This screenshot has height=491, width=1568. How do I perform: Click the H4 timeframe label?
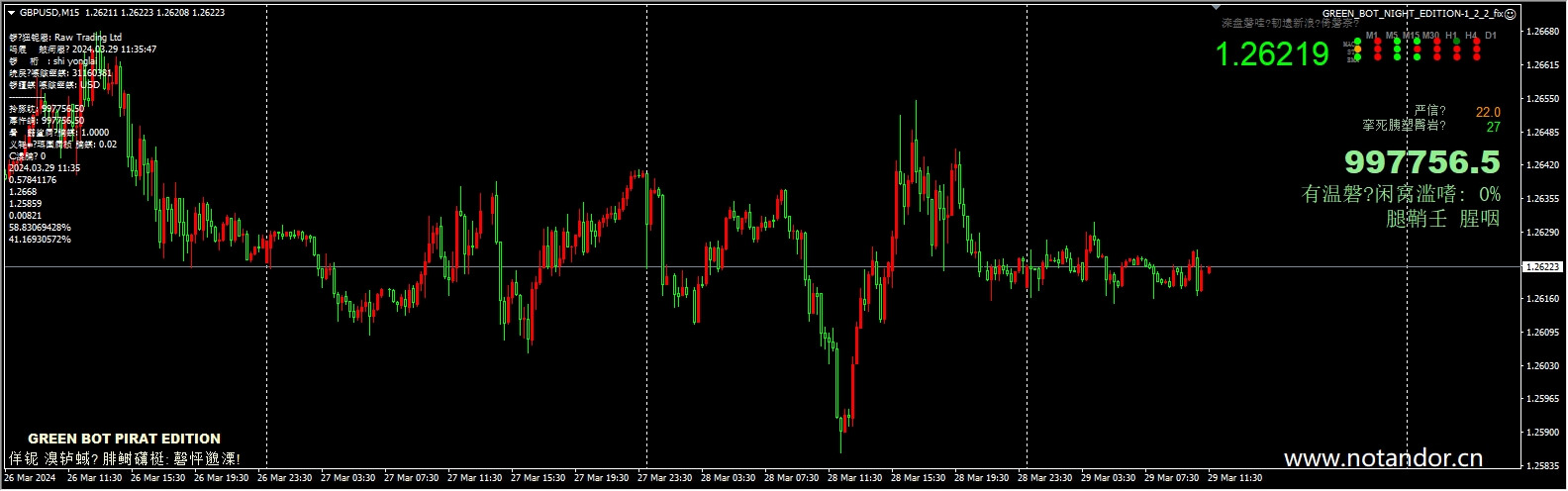tap(1472, 36)
